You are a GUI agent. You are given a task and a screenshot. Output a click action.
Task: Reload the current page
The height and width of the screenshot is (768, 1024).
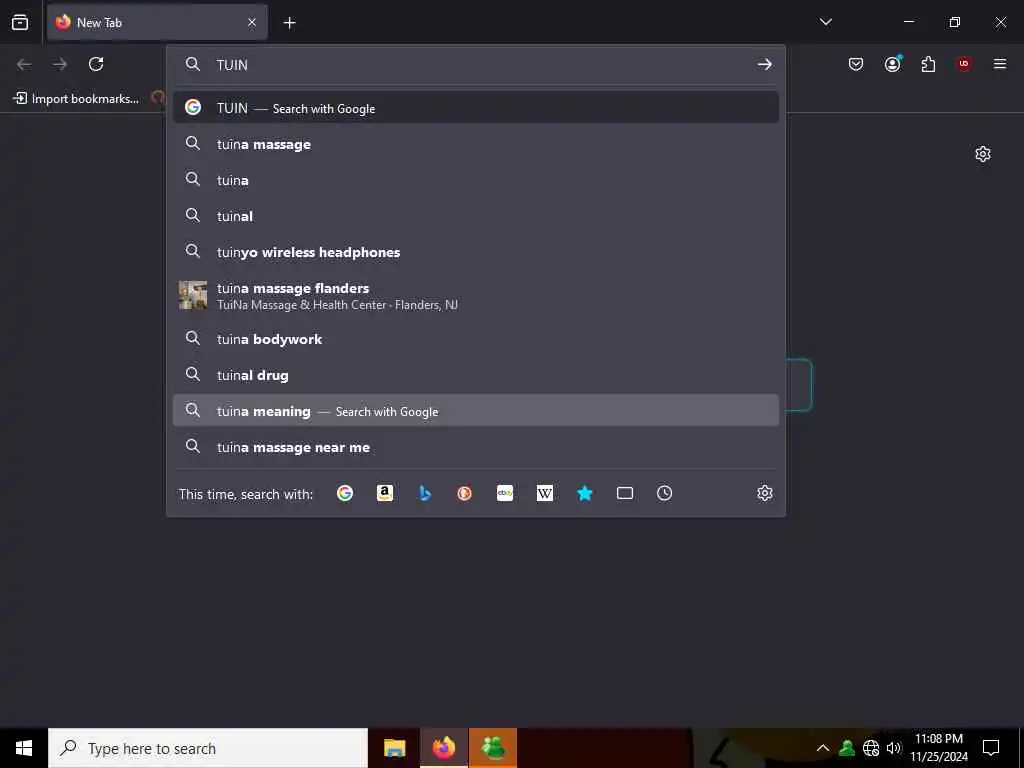pyautogui.click(x=96, y=64)
